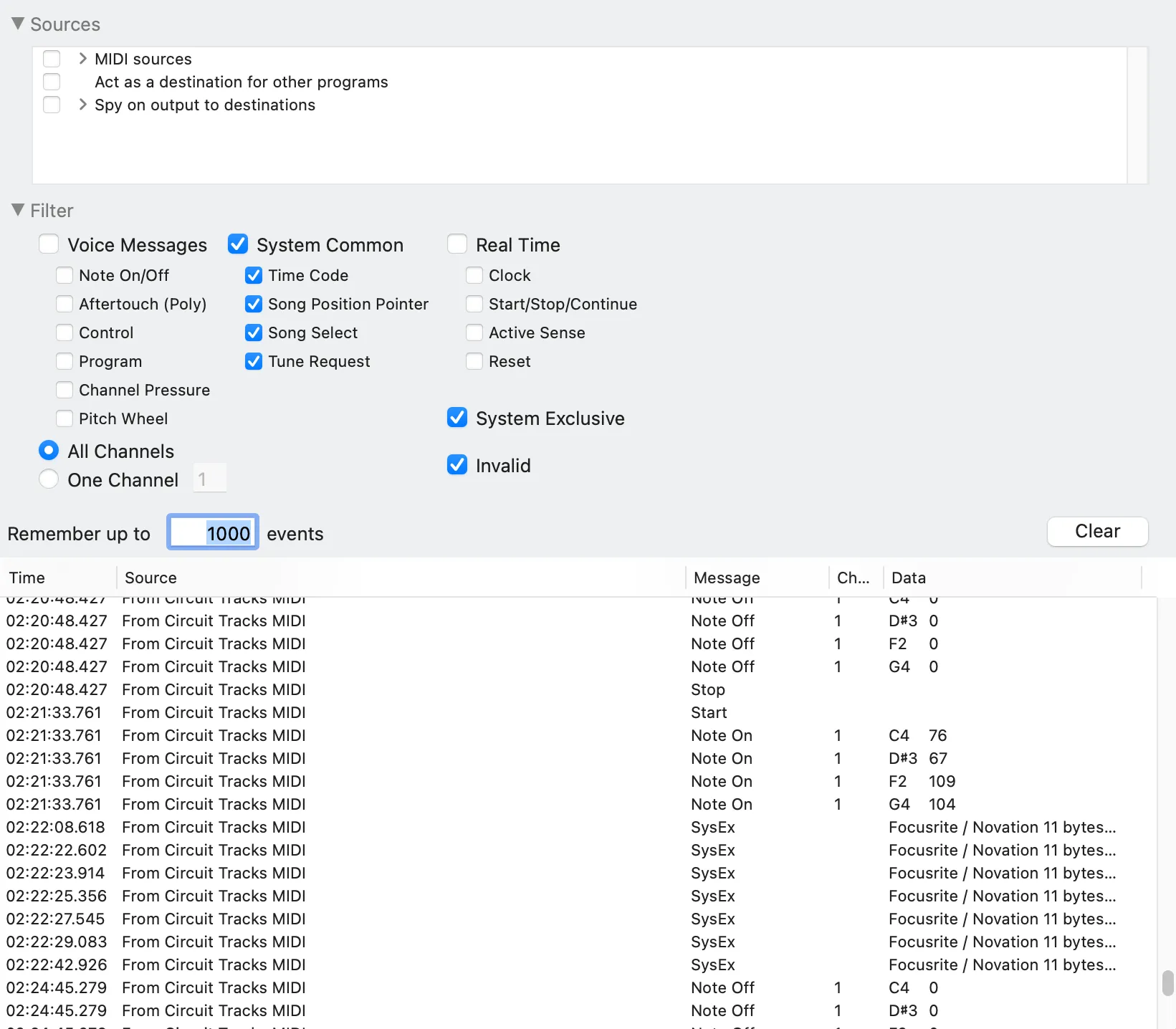Select the One Channel radio button
The image size is (1176, 1029).
49,479
